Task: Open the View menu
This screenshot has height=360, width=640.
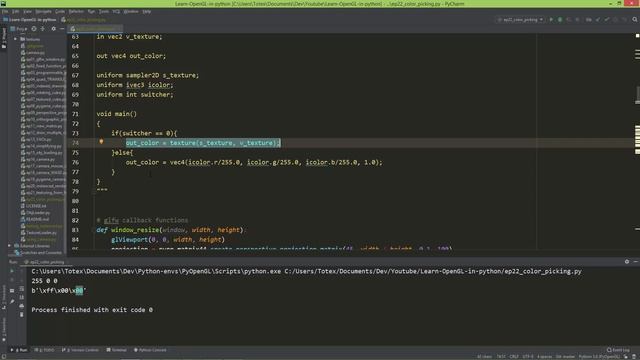Action: 27,11
